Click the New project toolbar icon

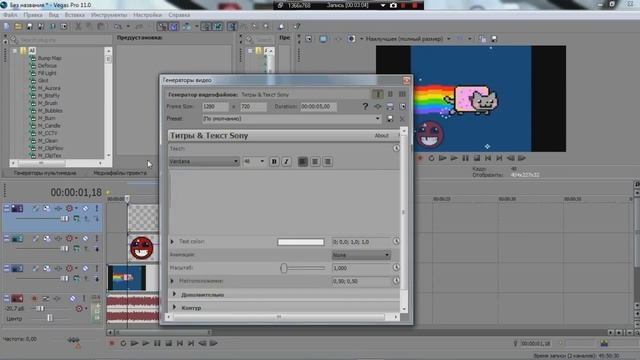tap(7, 27)
